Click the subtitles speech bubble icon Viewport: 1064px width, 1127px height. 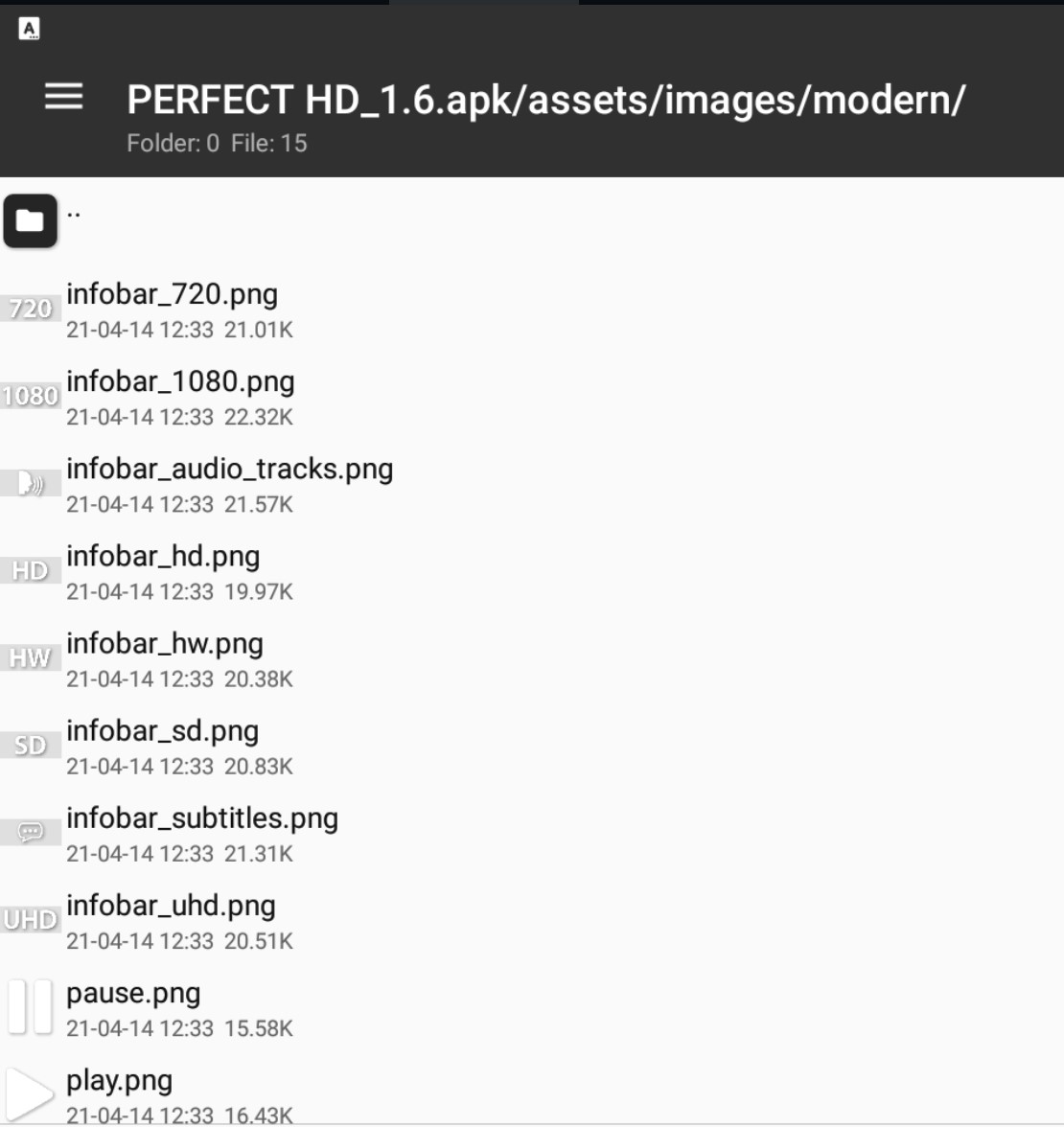pyautogui.click(x=30, y=832)
